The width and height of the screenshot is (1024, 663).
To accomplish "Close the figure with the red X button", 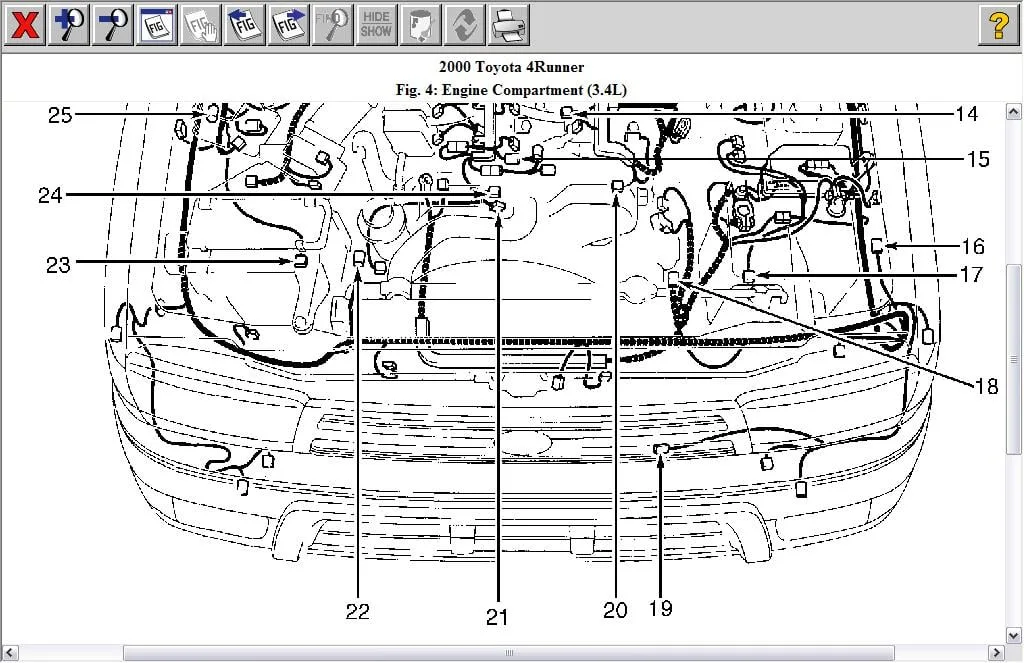I will pos(24,25).
